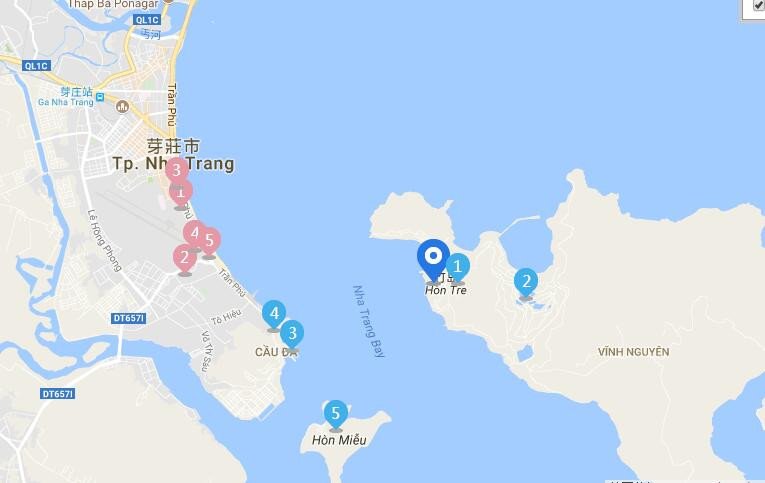765x483 pixels.
Task: Select pink marker 5 on the coast
Action: (x=210, y=242)
